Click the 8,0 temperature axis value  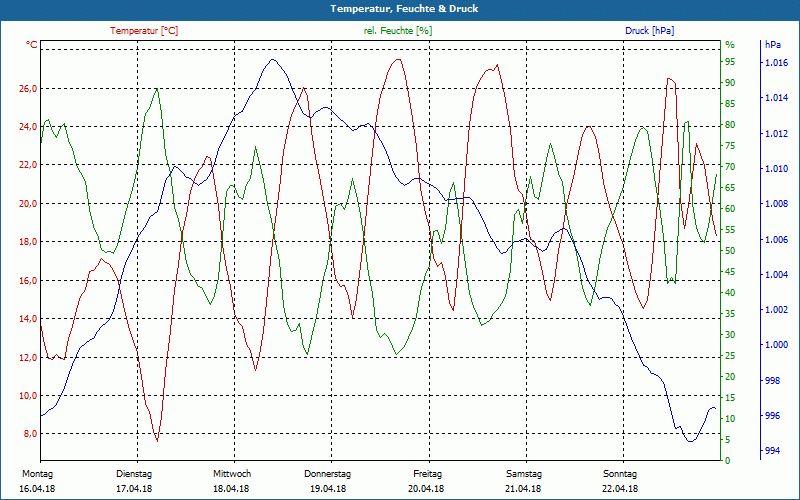click(x=30, y=434)
